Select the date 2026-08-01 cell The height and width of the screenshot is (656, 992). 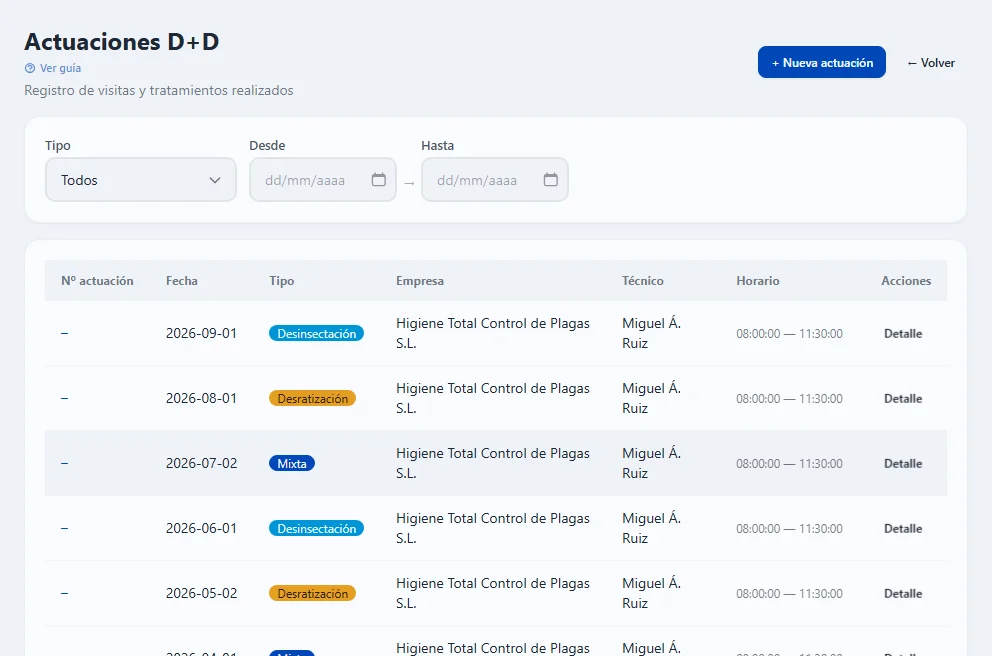tap(201, 399)
